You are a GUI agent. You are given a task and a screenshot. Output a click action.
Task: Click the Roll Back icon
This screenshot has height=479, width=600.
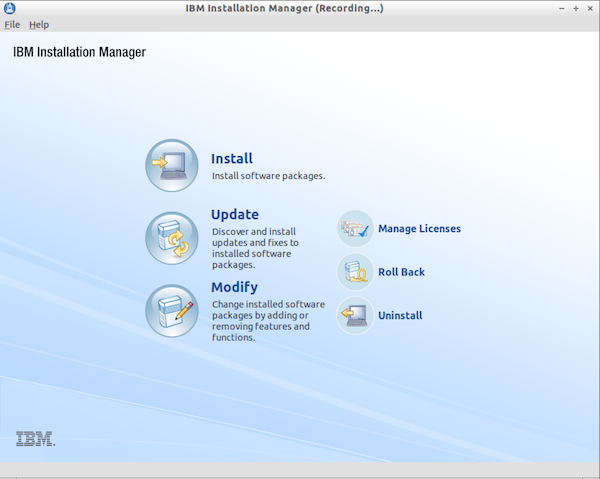355,272
